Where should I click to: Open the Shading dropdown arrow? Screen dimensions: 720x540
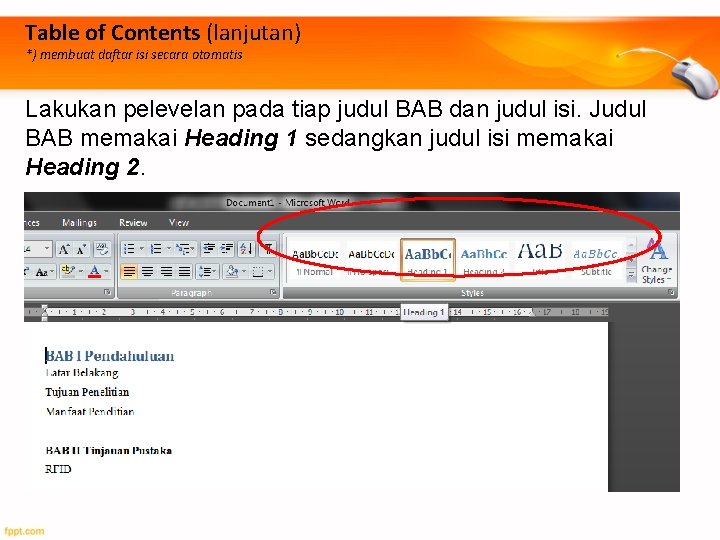pos(244,272)
